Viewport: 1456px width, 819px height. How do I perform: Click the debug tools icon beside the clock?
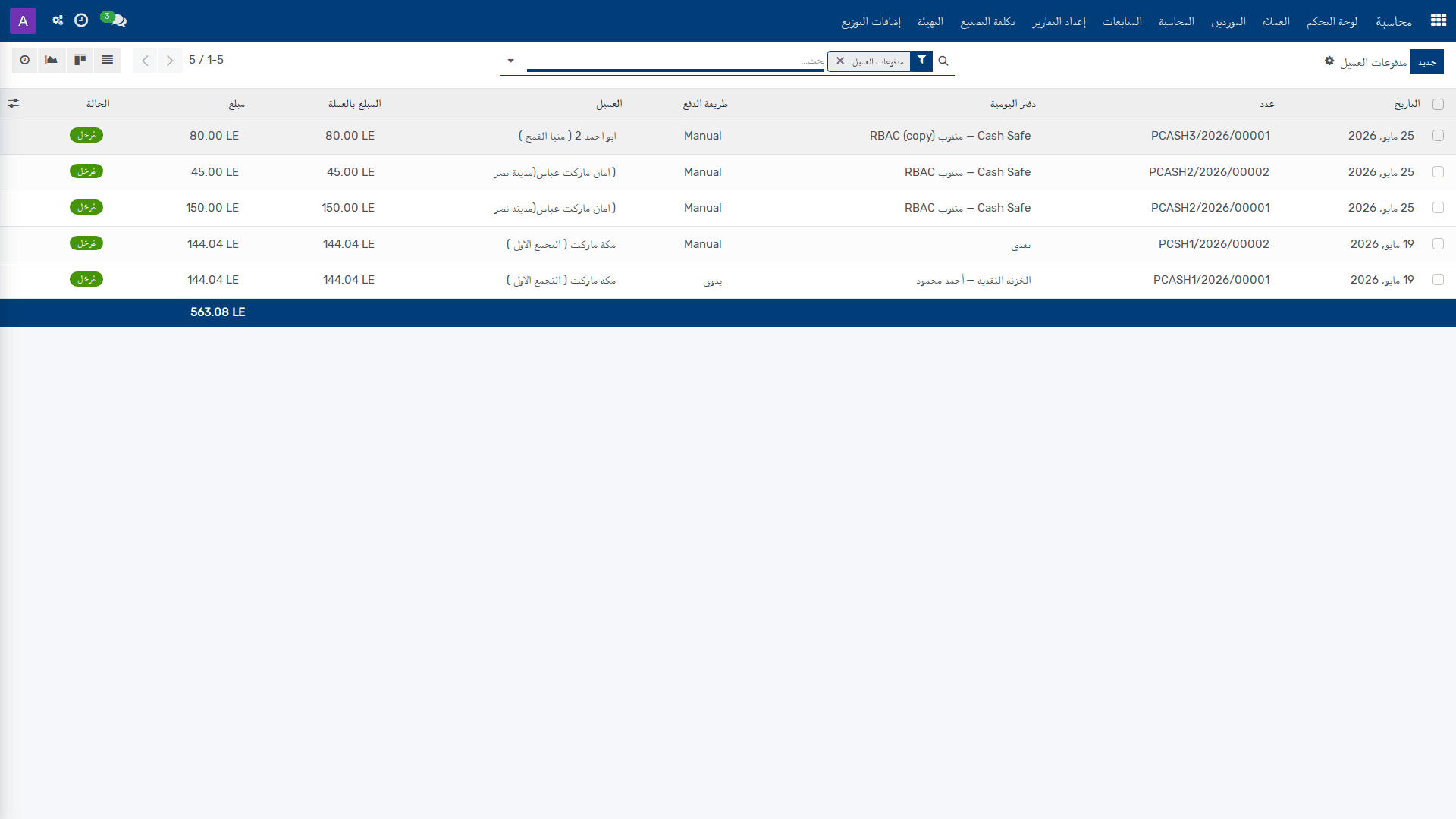click(58, 20)
